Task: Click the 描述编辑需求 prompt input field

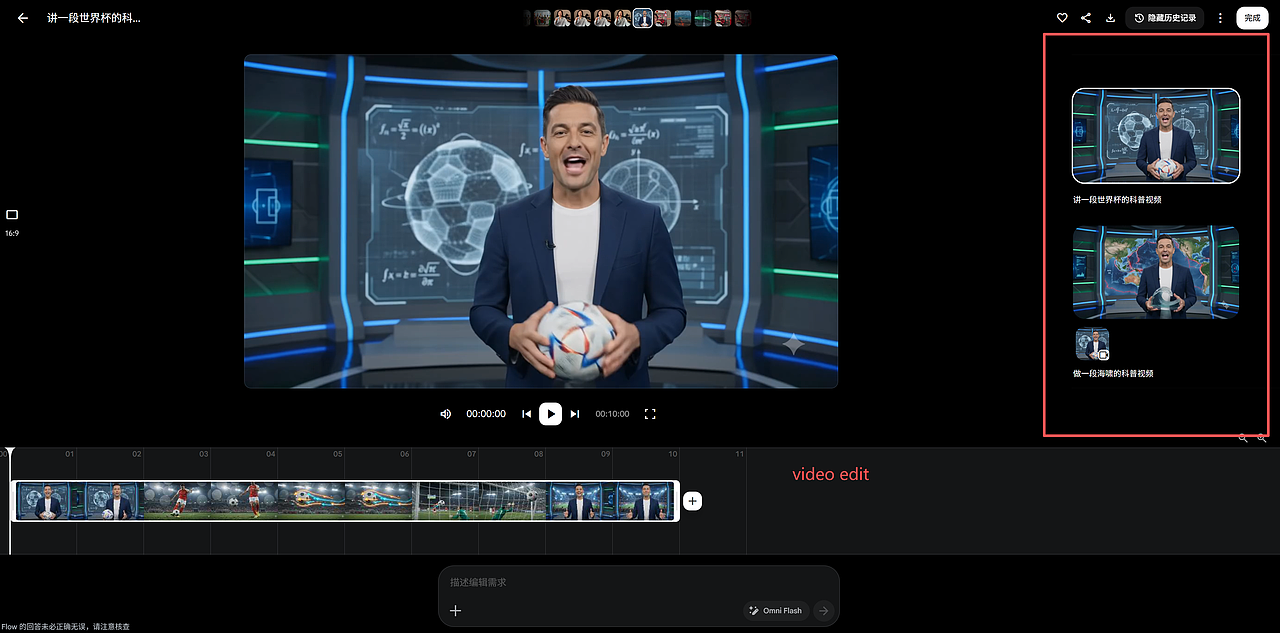Action: coord(638,582)
